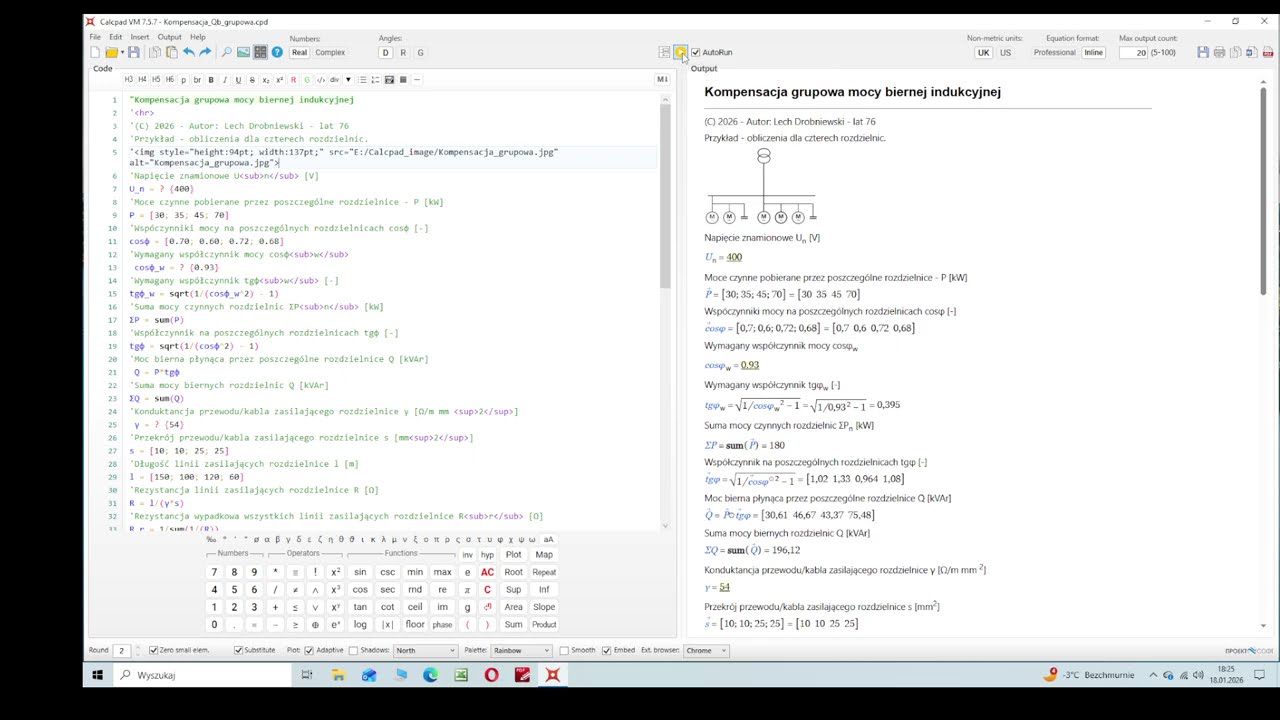Image resolution: width=1280 pixels, height=720 pixels.
Task: Copy the output to clipboard
Action: click(x=1235, y=52)
